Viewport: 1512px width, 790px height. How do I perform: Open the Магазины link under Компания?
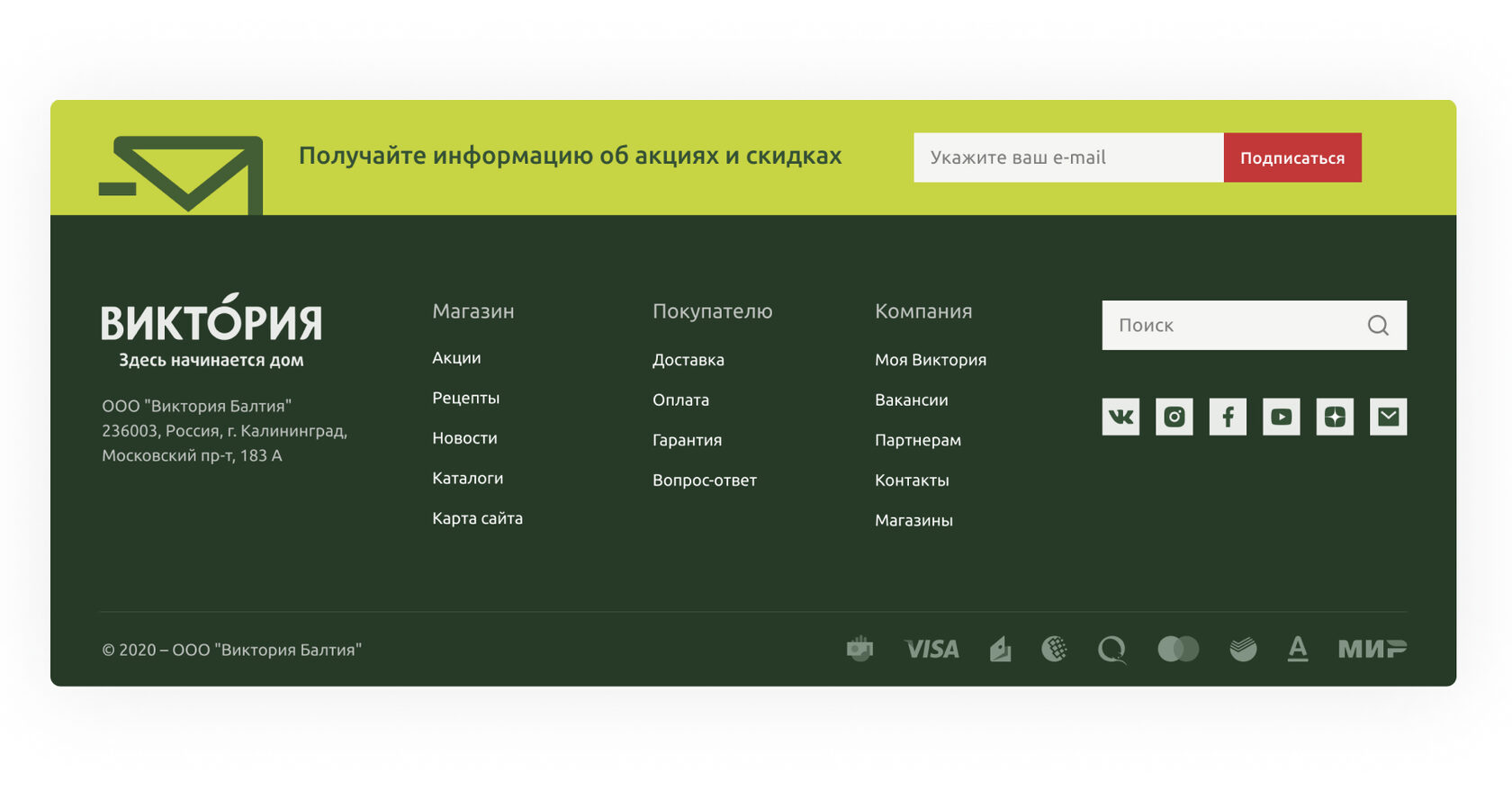click(x=913, y=520)
